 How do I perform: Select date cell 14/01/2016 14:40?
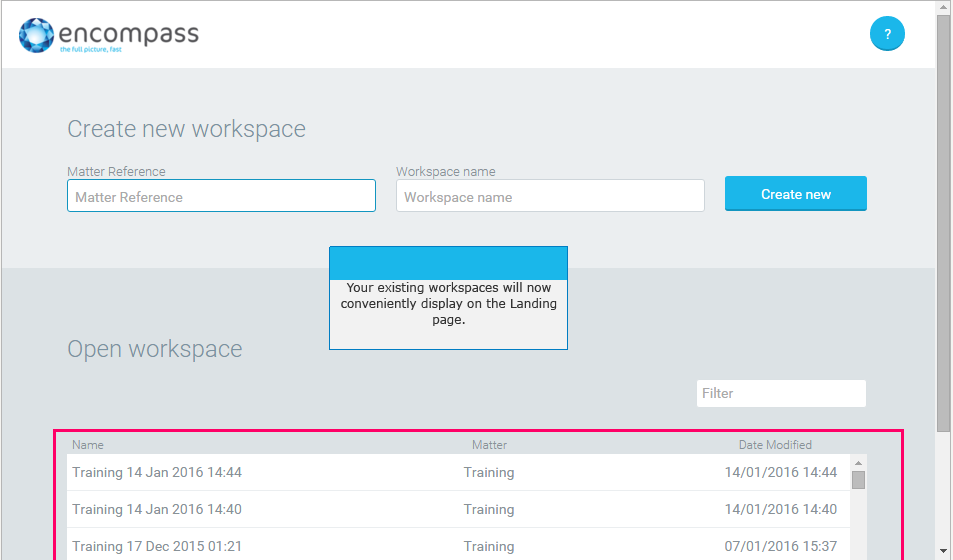coord(780,510)
